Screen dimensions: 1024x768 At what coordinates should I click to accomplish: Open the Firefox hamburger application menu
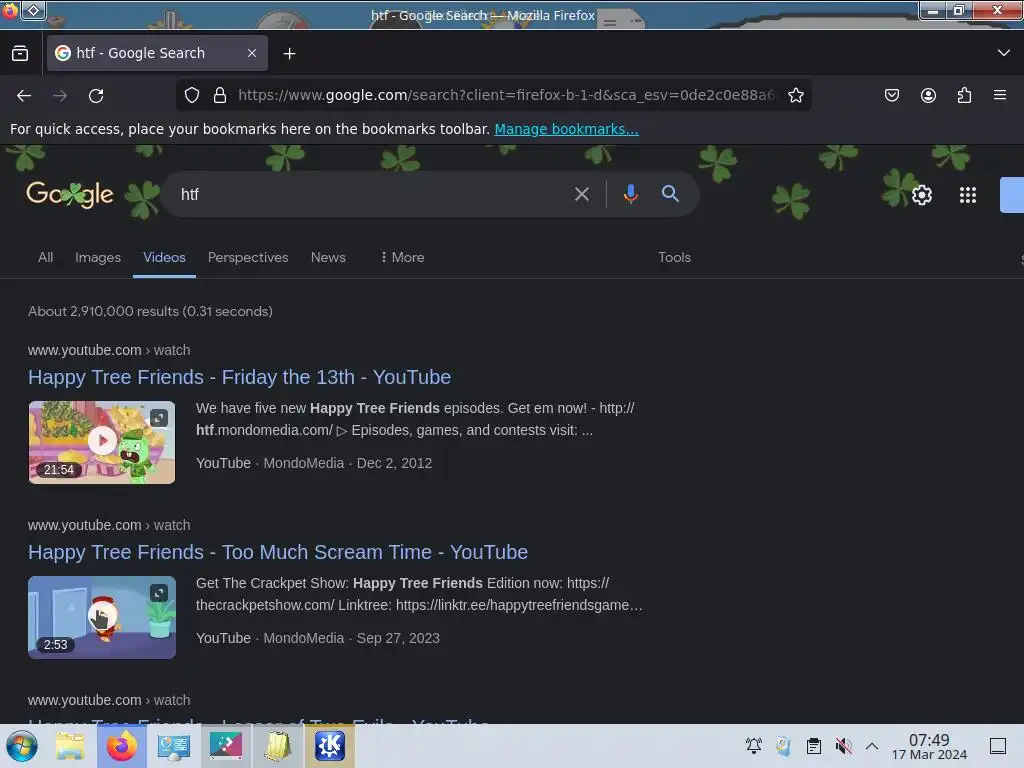pos(1000,95)
